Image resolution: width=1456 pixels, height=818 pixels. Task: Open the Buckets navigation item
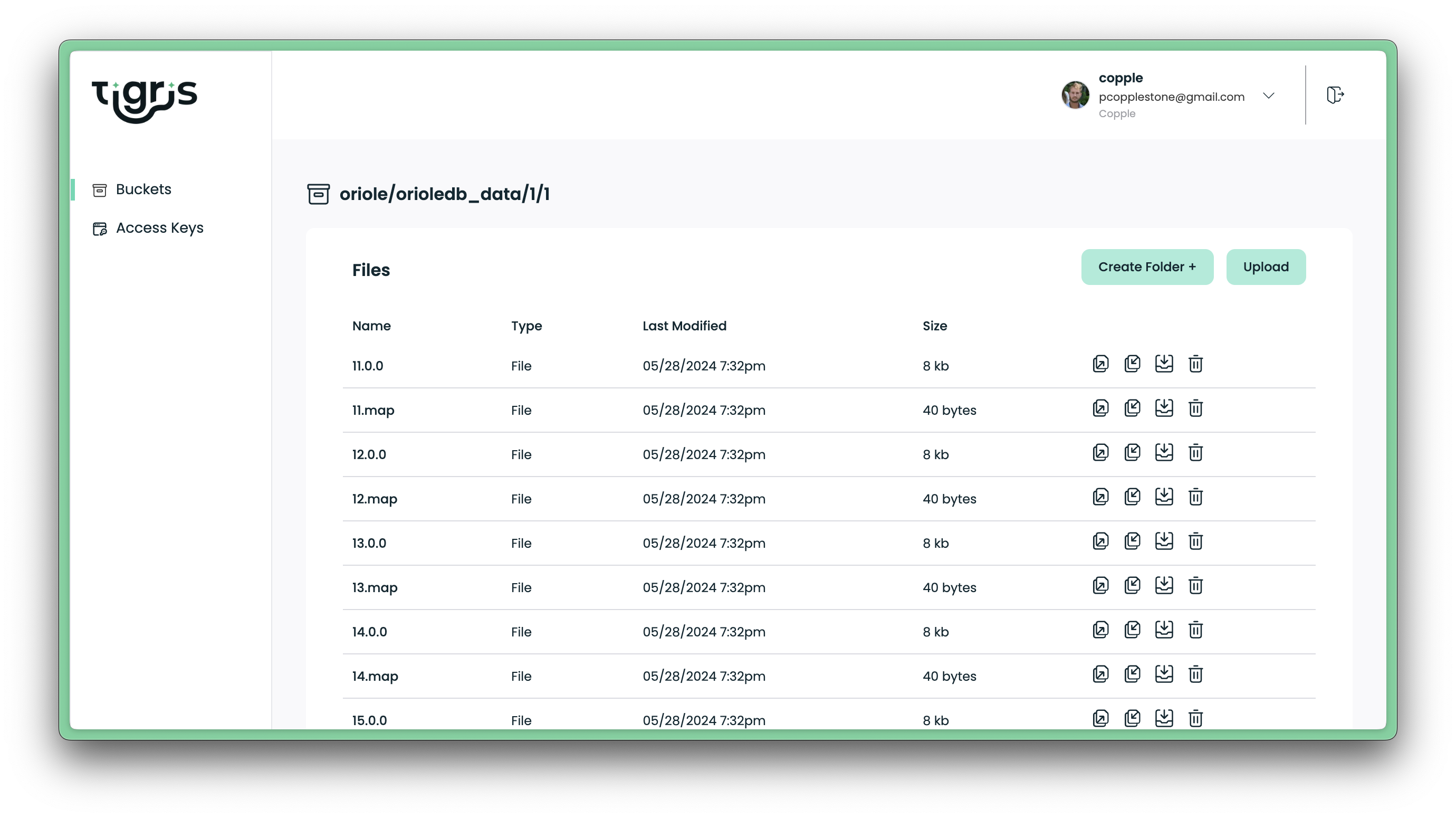click(x=143, y=189)
